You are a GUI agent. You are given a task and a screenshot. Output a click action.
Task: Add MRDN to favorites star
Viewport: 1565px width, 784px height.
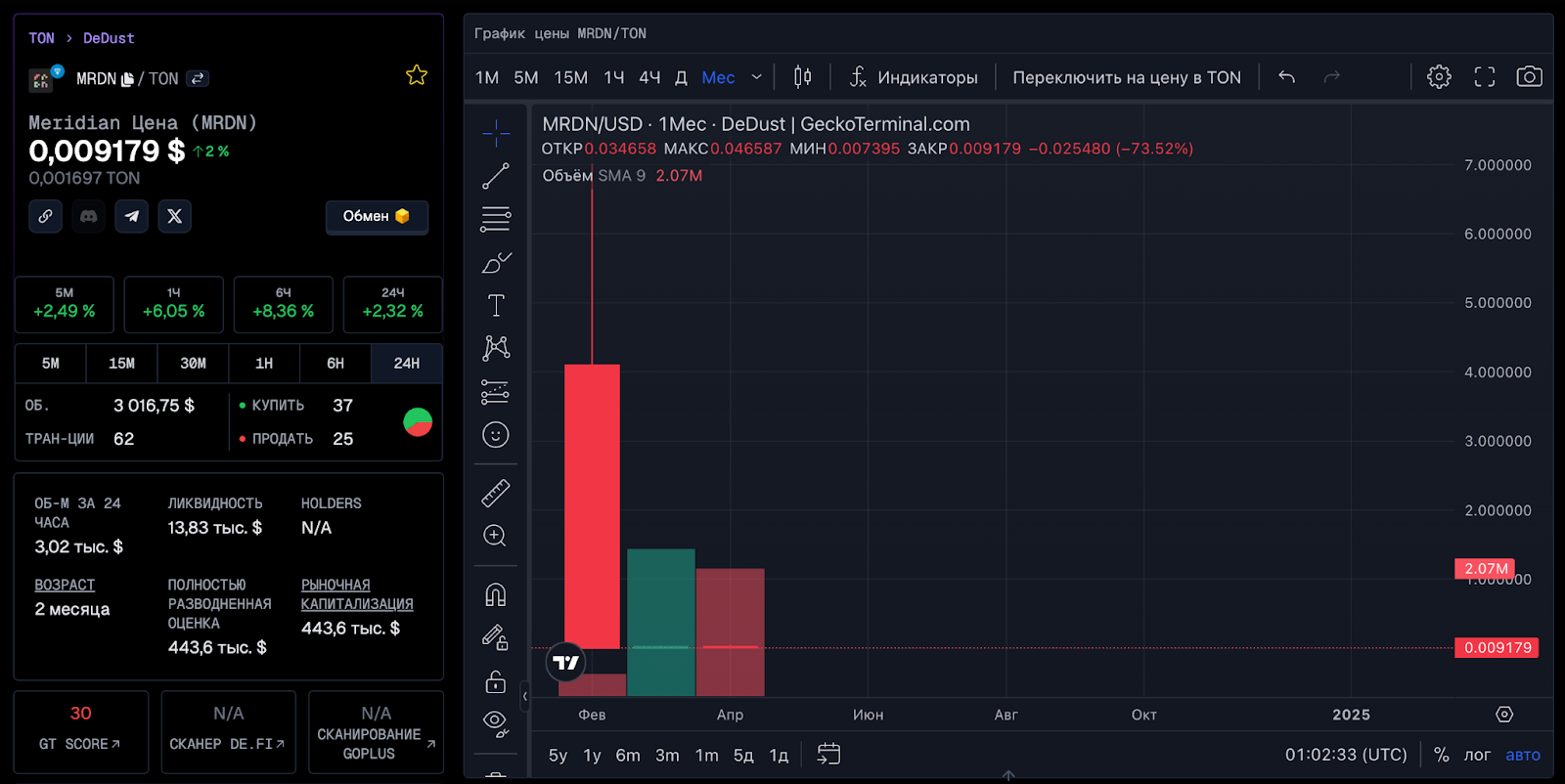coord(417,75)
